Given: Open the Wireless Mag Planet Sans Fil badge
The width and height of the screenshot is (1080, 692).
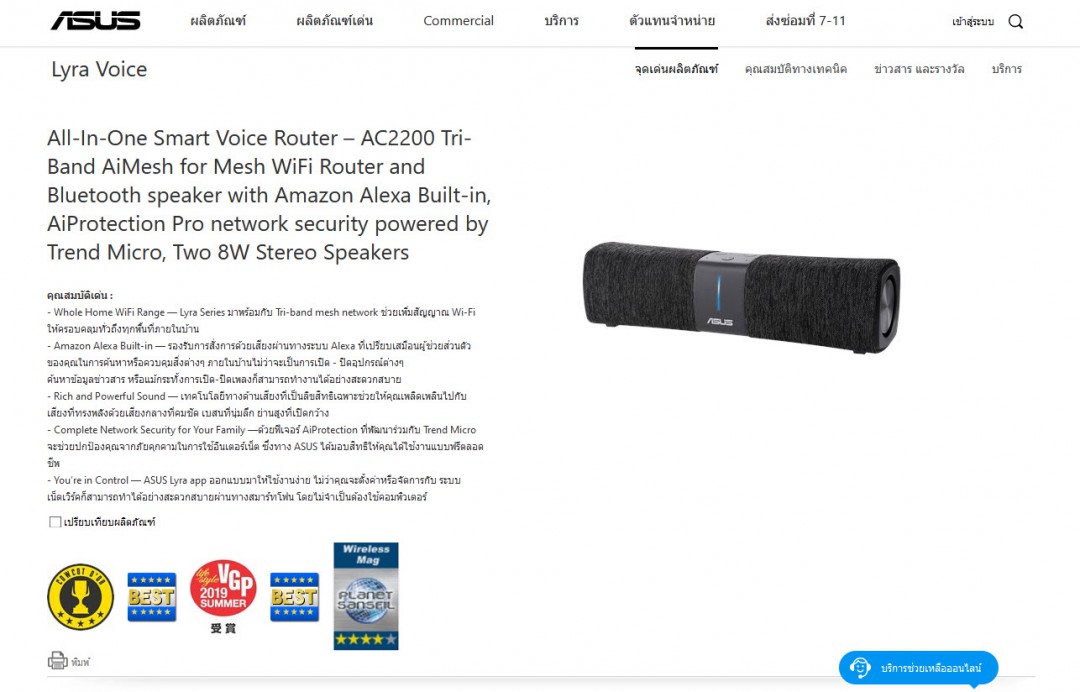Looking at the screenshot, I should pyautogui.click(x=366, y=596).
